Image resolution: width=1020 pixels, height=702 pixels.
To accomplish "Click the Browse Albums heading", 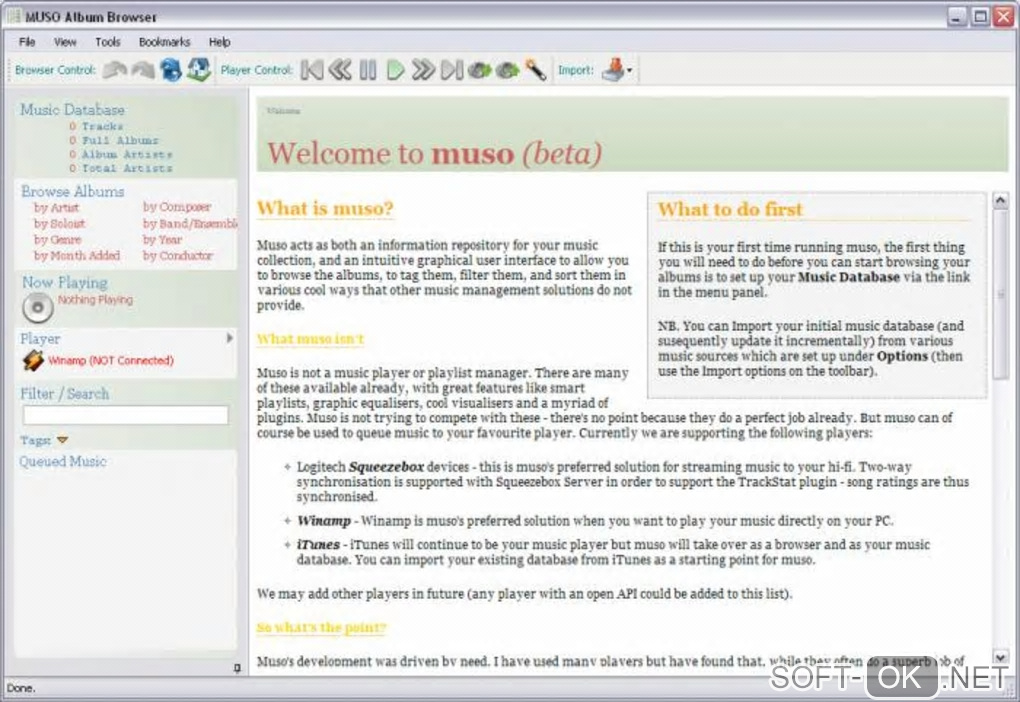I will pyautogui.click(x=72, y=191).
